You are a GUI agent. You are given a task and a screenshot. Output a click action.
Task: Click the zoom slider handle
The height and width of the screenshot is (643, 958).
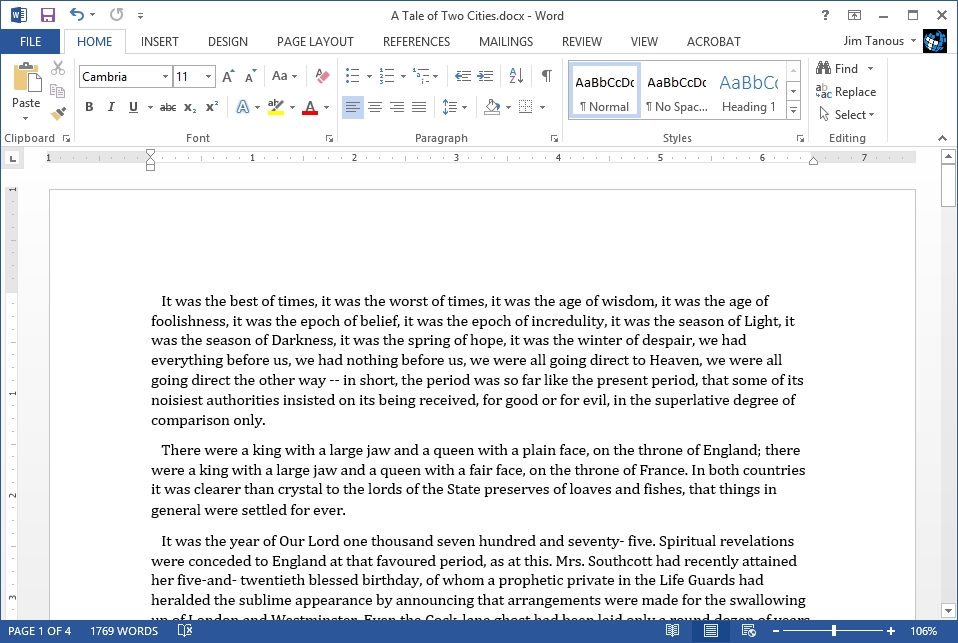pyautogui.click(x=833, y=631)
